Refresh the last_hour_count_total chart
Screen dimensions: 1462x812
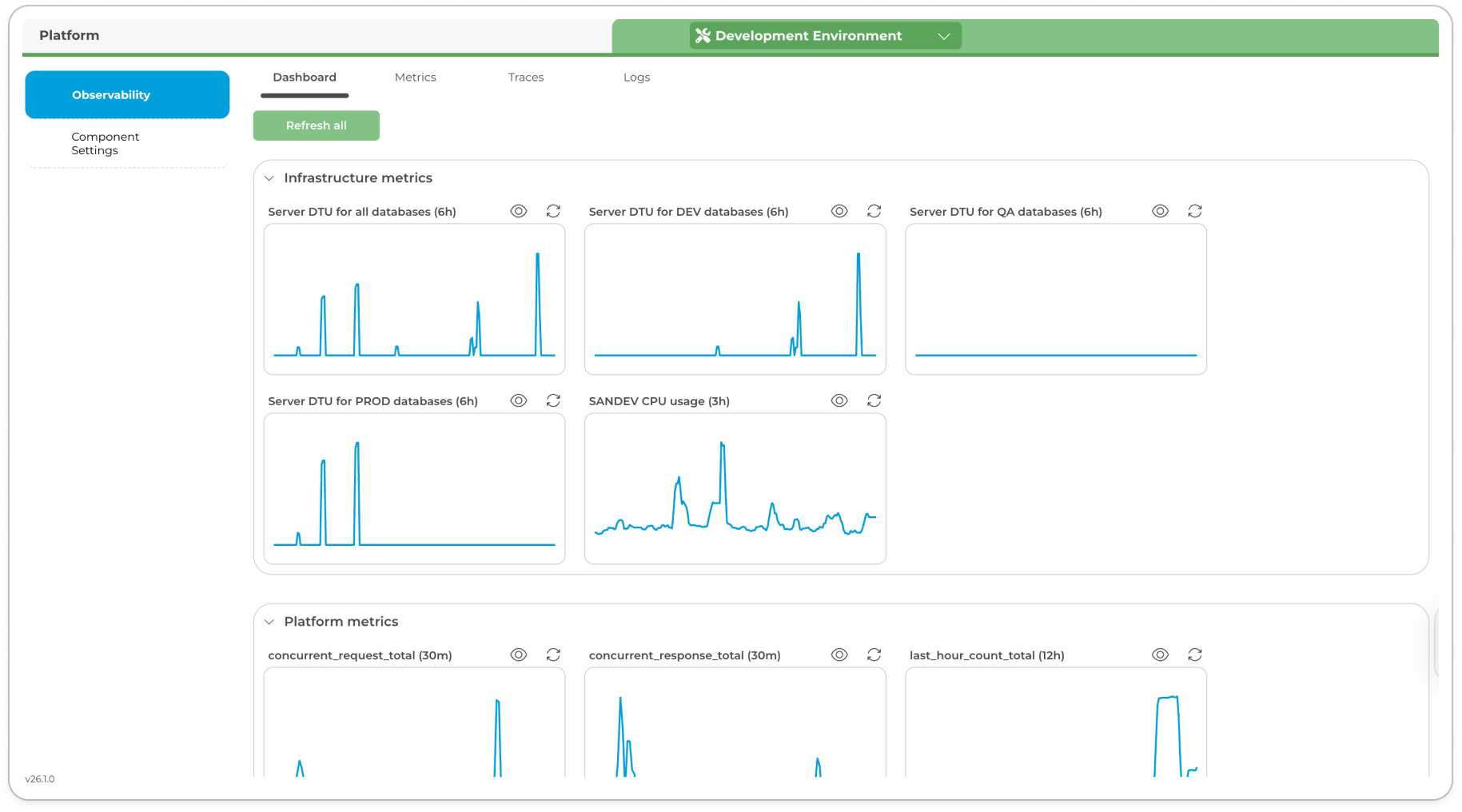1194,655
